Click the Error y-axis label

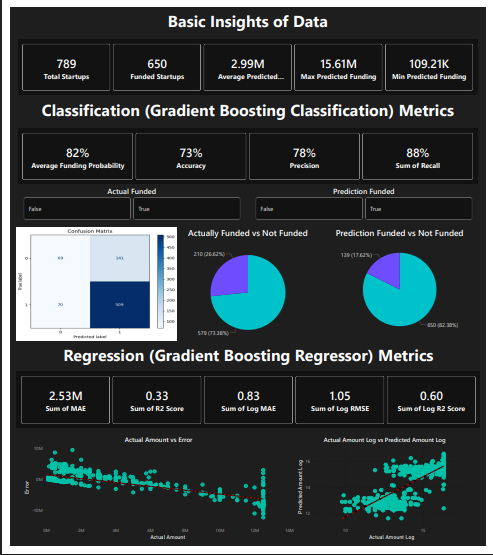27,487
